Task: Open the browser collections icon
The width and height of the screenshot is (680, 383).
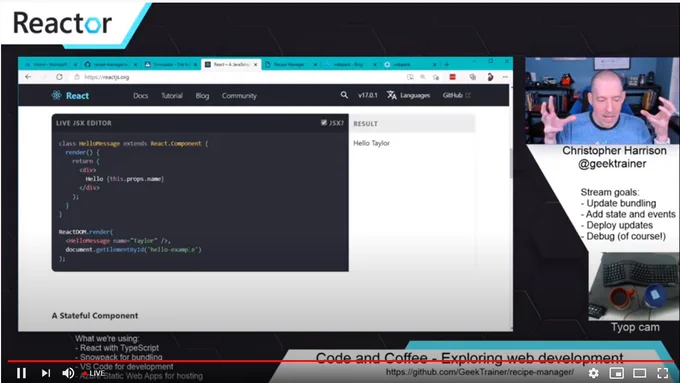Action: coord(473,77)
